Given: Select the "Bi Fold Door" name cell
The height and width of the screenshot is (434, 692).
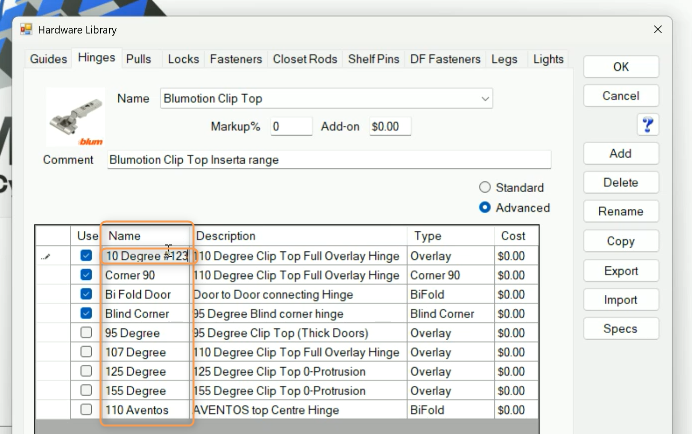Looking at the screenshot, I should tap(146, 294).
